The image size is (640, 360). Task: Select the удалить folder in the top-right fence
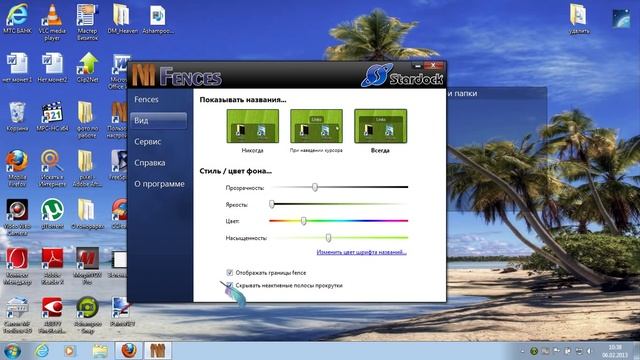point(579,19)
